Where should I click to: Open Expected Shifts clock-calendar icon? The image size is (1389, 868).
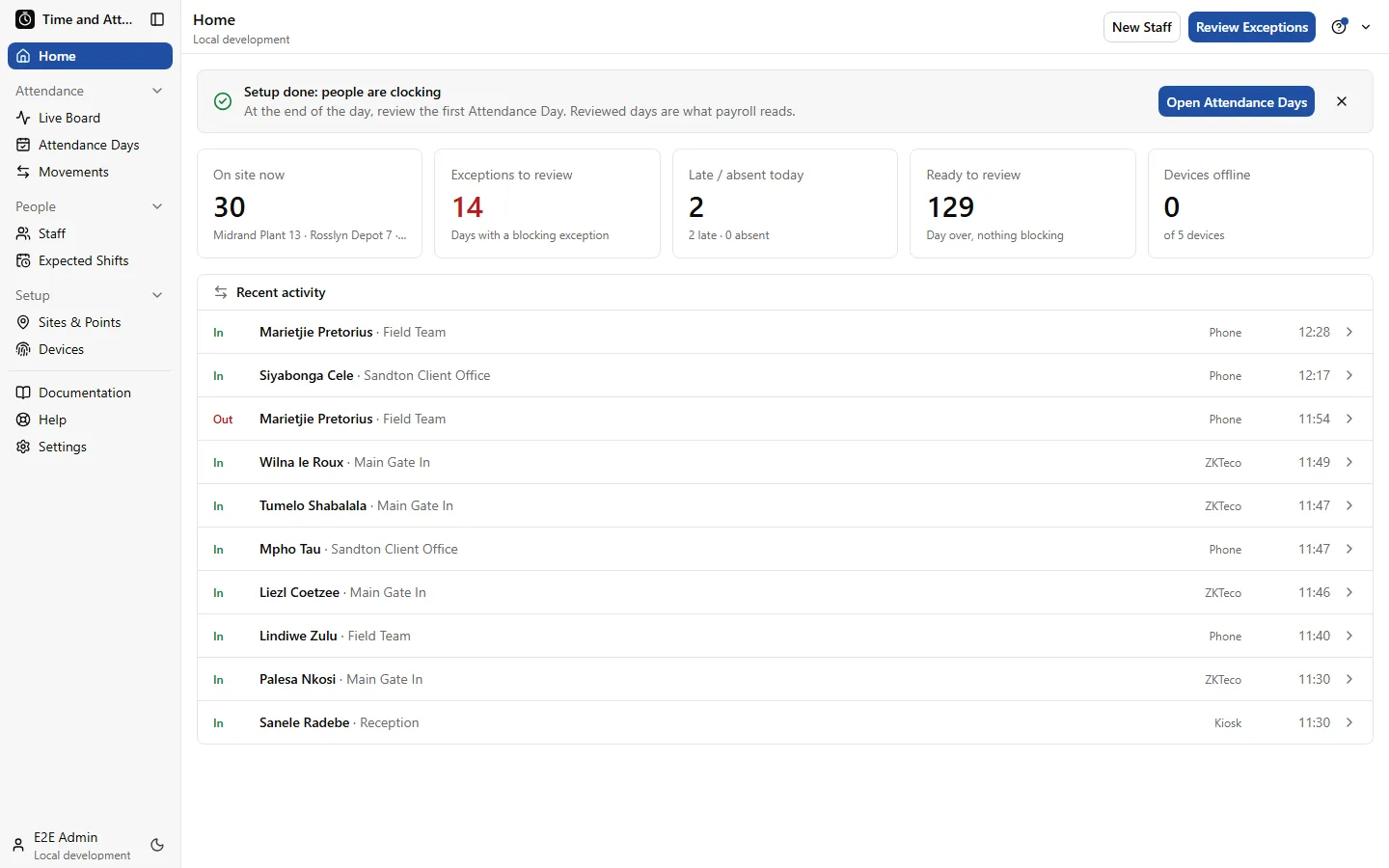click(23, 260)
